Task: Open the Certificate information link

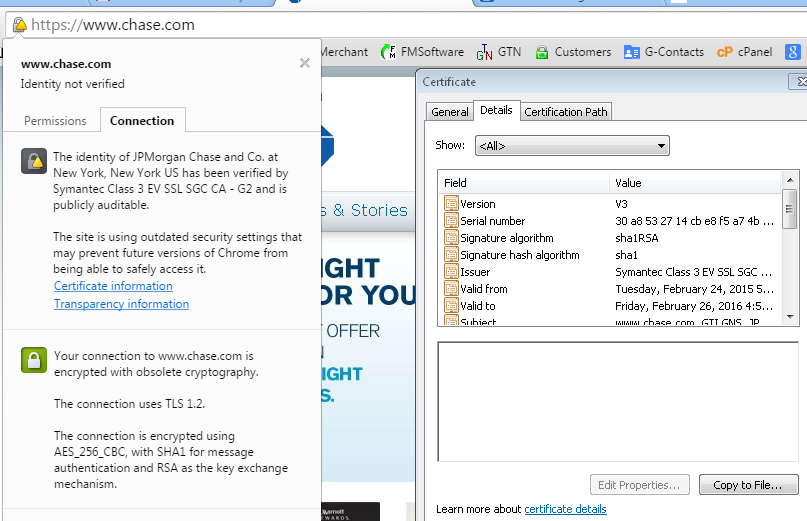Action: click(x=113, y=286)
